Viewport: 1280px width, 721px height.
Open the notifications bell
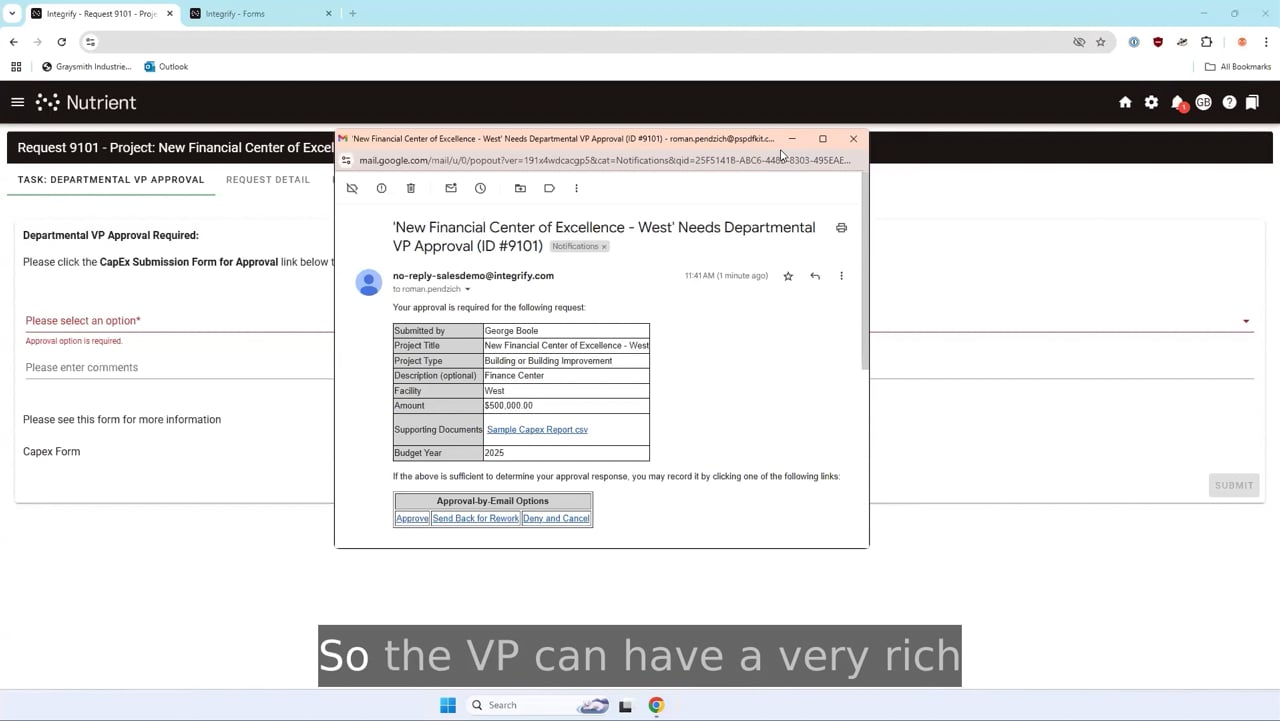pyautogui.click(x=1178, y=103)
